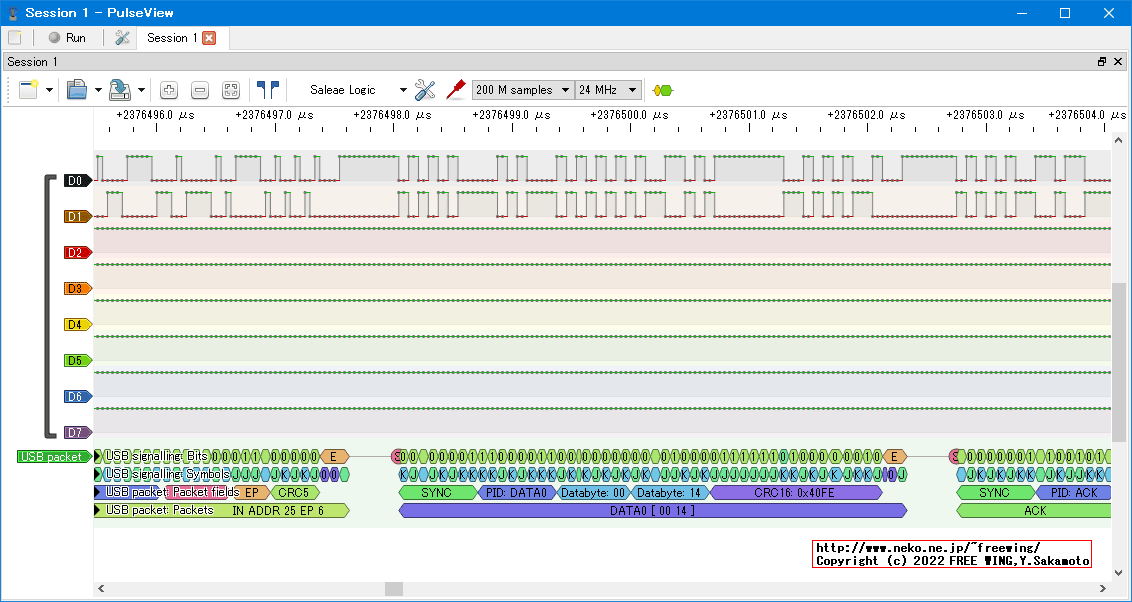Click the add protocol decoder icon
Viewport: 1132px width, 602px height.
click(x=662, y=90)
